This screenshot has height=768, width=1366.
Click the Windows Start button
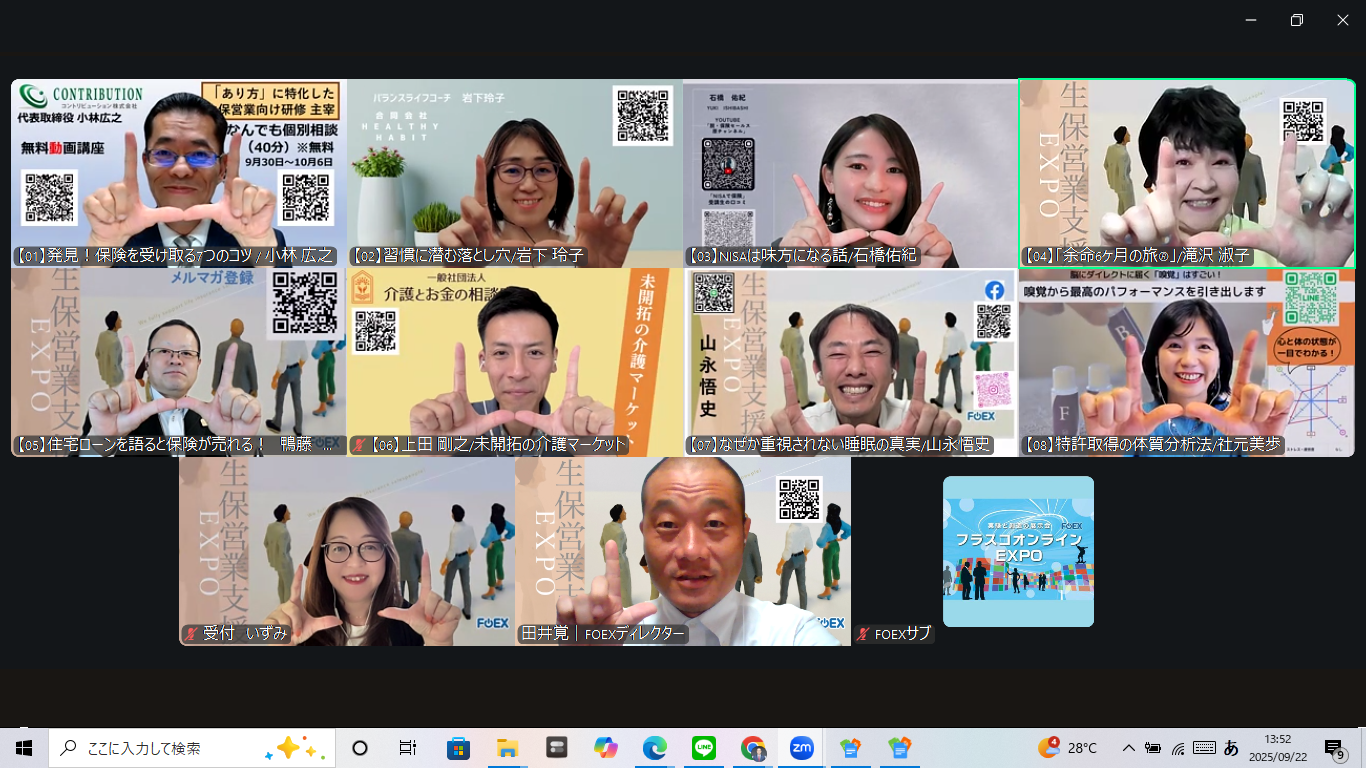pos(24,748)
